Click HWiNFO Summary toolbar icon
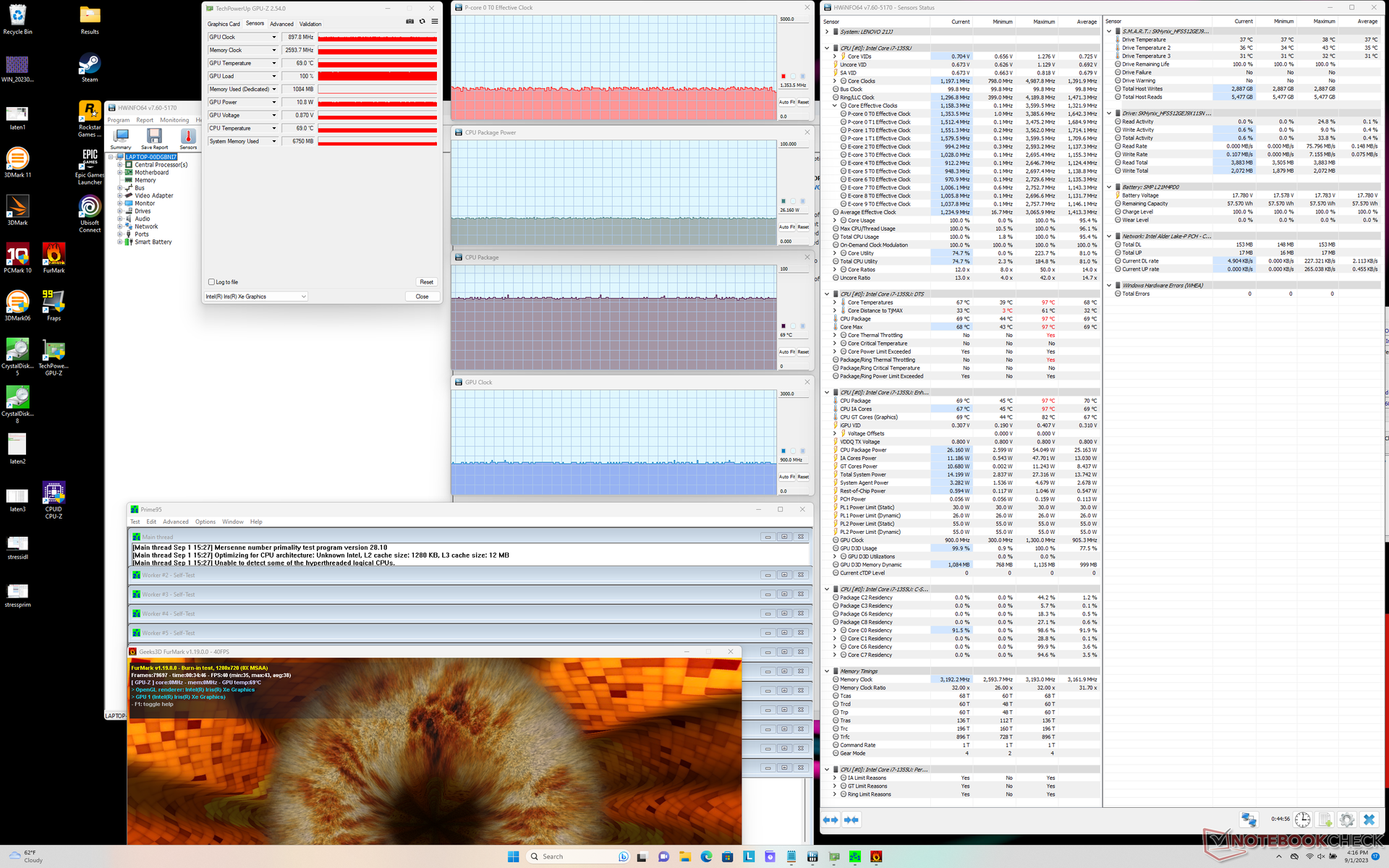 point(121,137)
